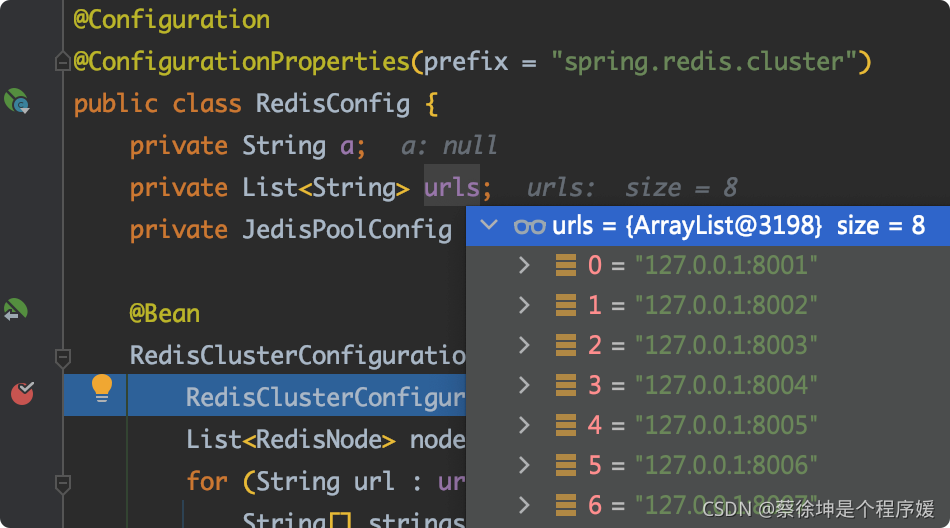Expand element 1 "127.0.0.1:8002"

524,305
